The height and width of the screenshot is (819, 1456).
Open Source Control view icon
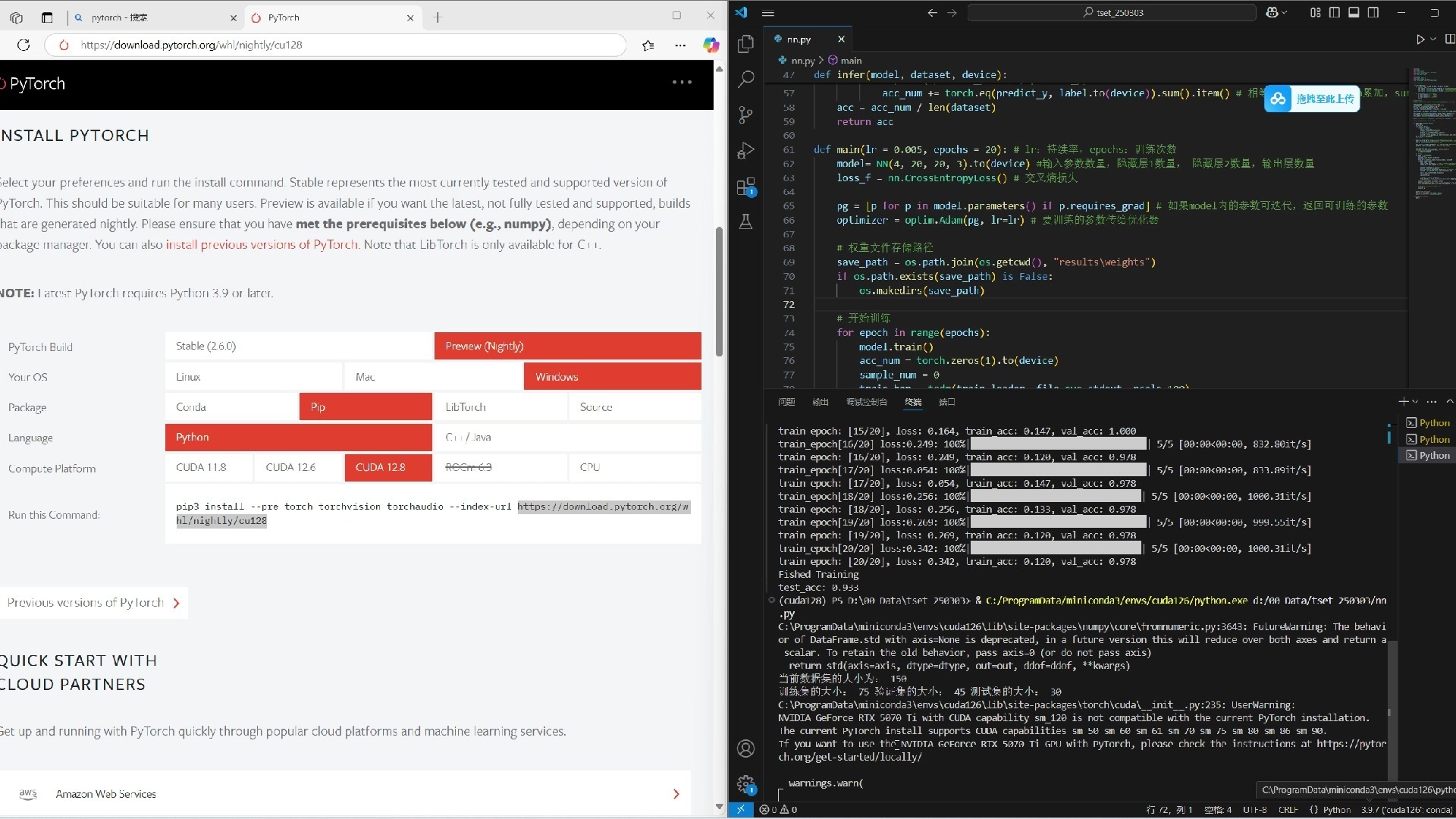coord(745,115)
